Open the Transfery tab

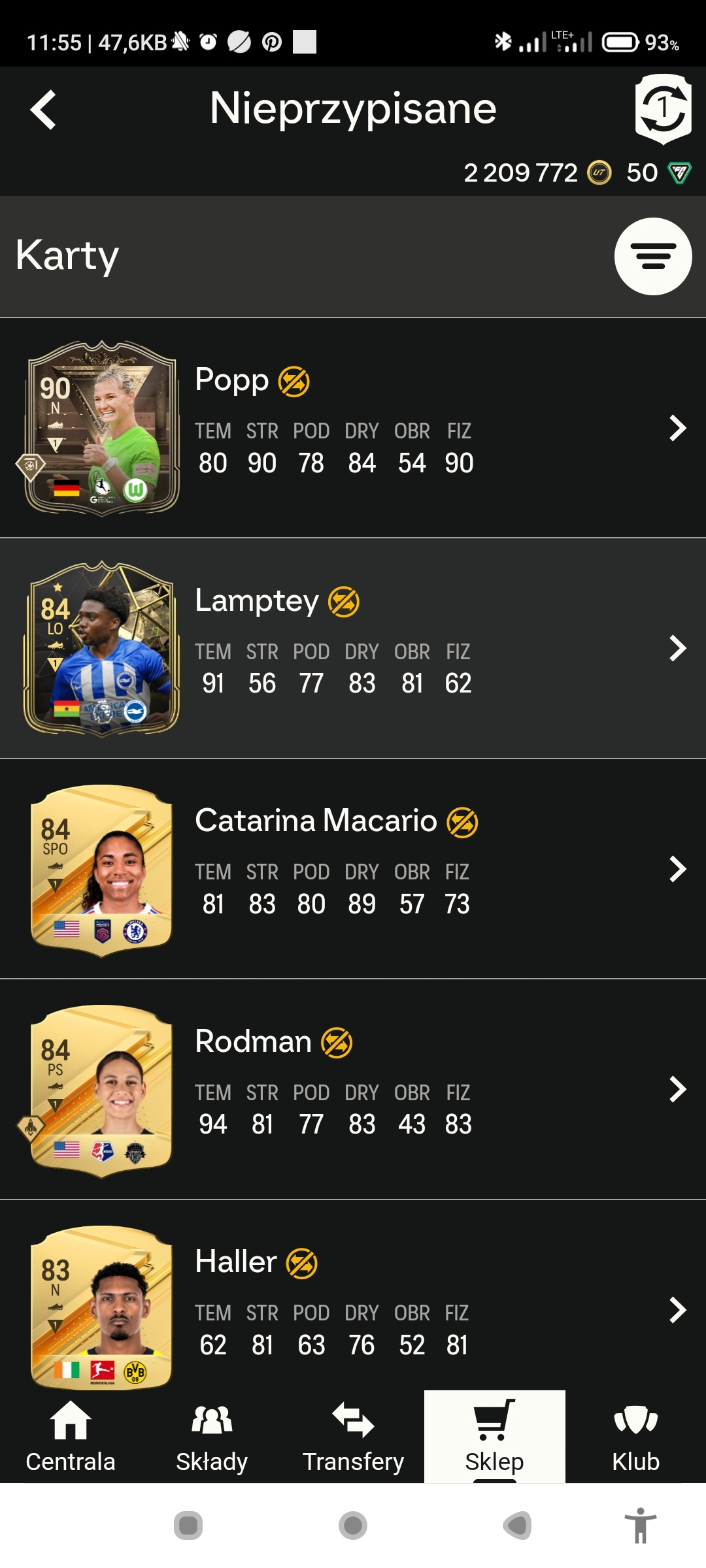tap(353, 1437)
